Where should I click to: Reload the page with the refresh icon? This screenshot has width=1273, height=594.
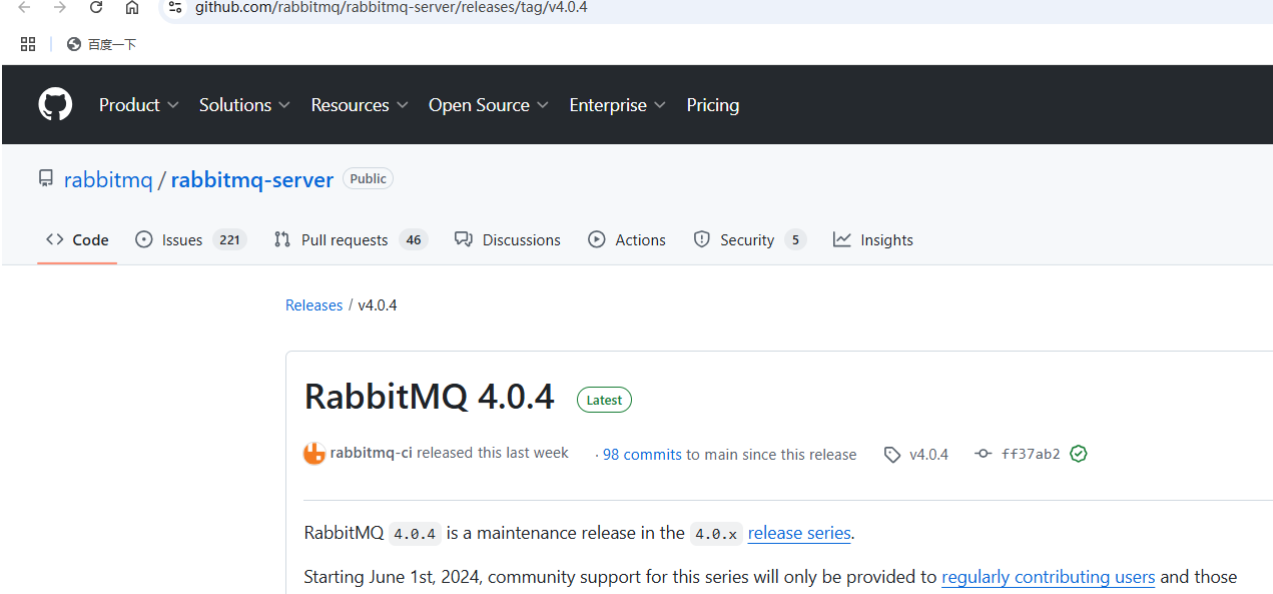96,7
